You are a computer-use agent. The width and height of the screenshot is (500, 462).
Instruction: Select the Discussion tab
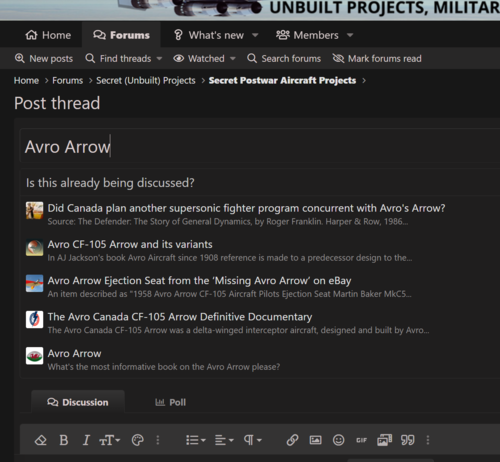78,402
